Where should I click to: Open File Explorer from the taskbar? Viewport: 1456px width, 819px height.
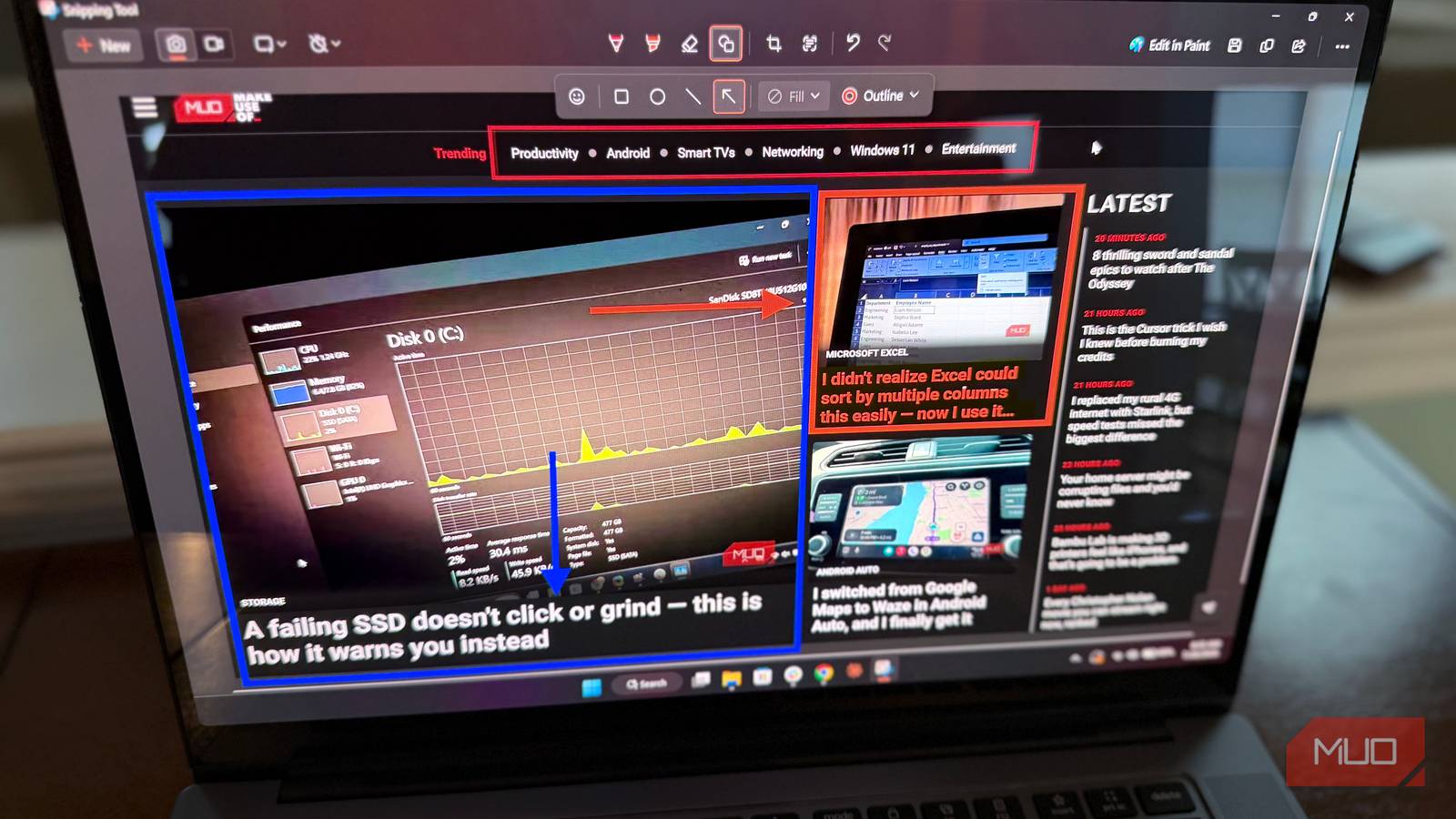(732, 678)
